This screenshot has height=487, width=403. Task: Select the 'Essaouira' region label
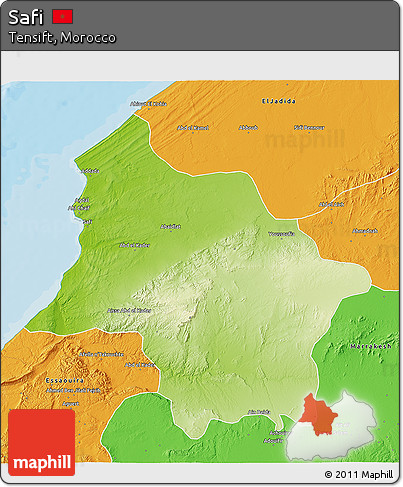point(65,380)
